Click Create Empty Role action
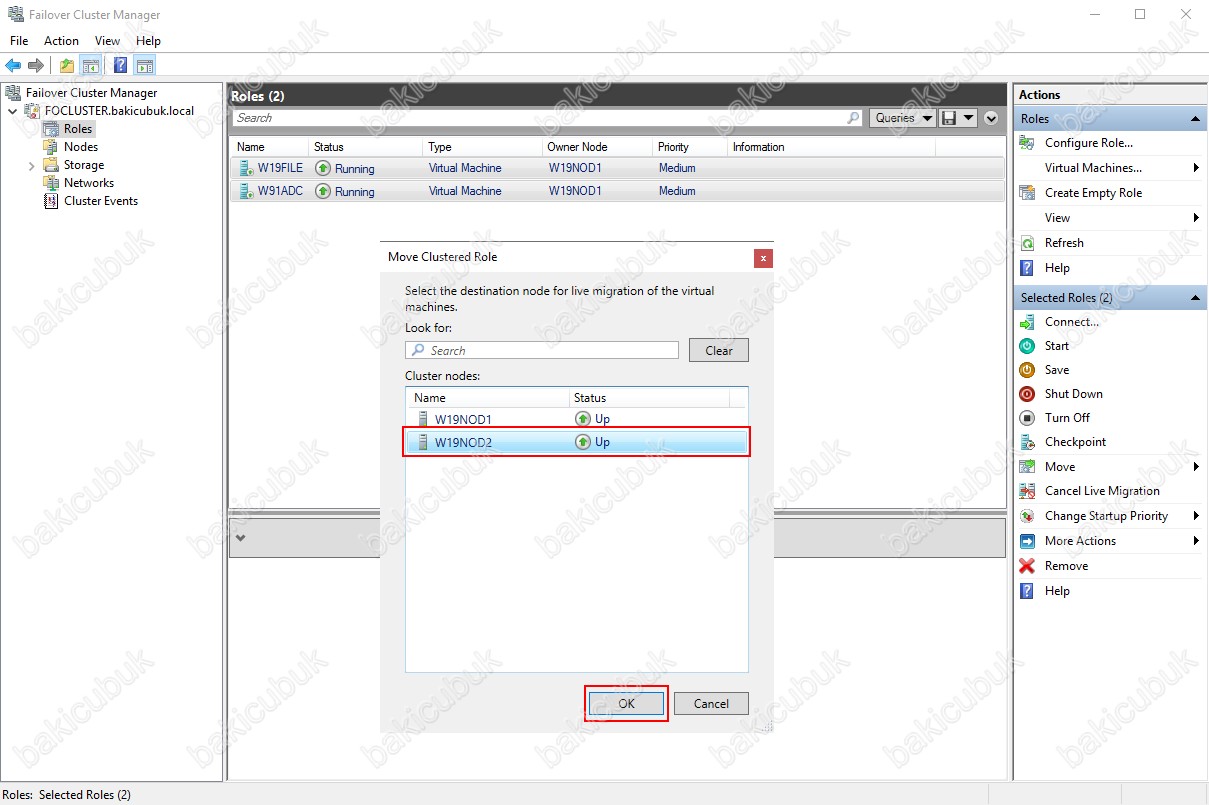This screenshot has width=1209, height=805. (1093, 193)
